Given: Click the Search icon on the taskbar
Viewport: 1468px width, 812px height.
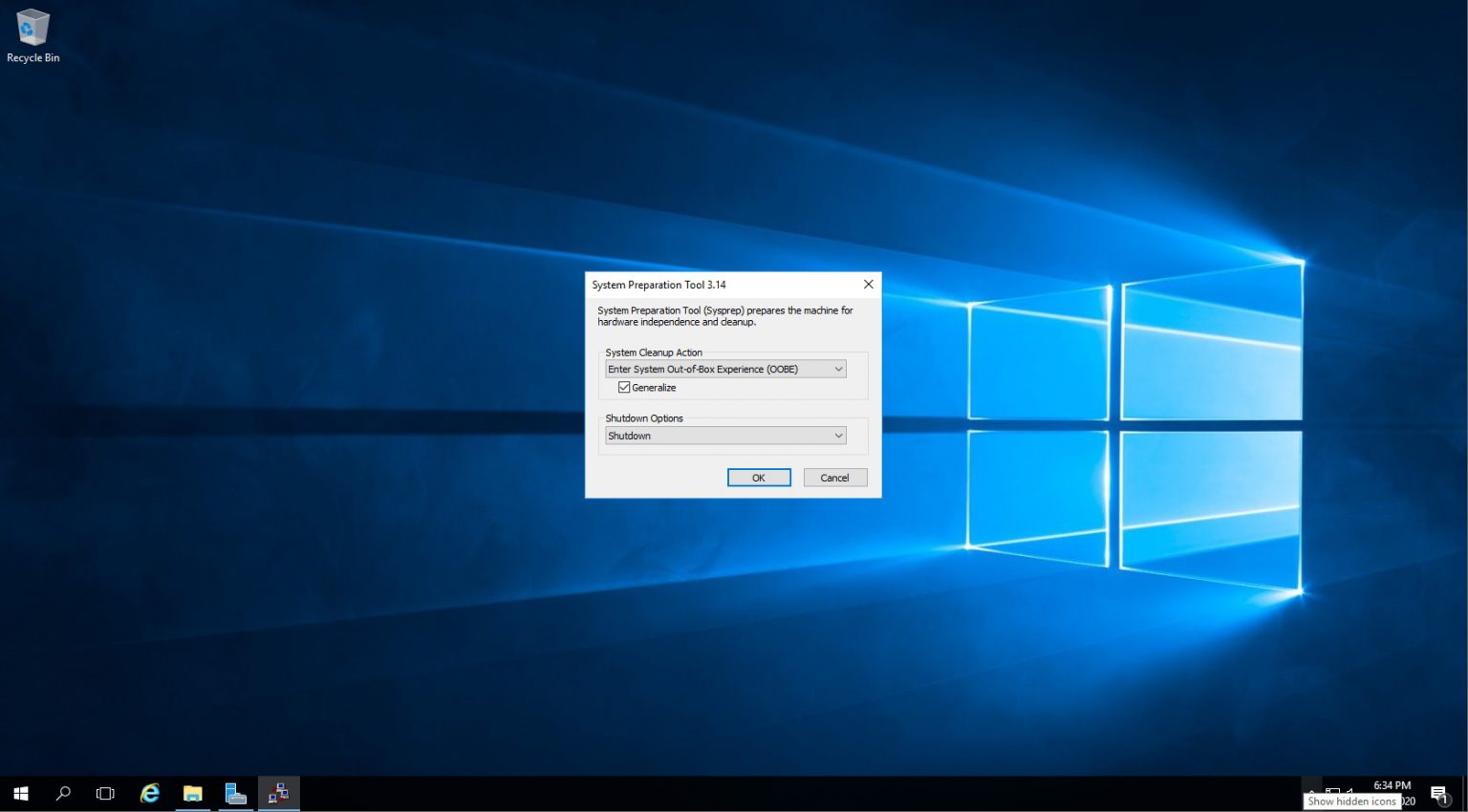Looking at the screenshot, I should (62, 793).
